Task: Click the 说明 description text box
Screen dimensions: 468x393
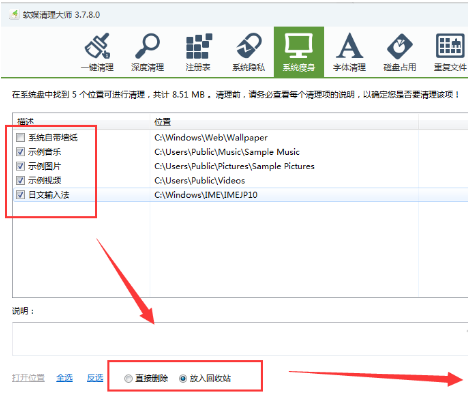Action: [240, 339]
